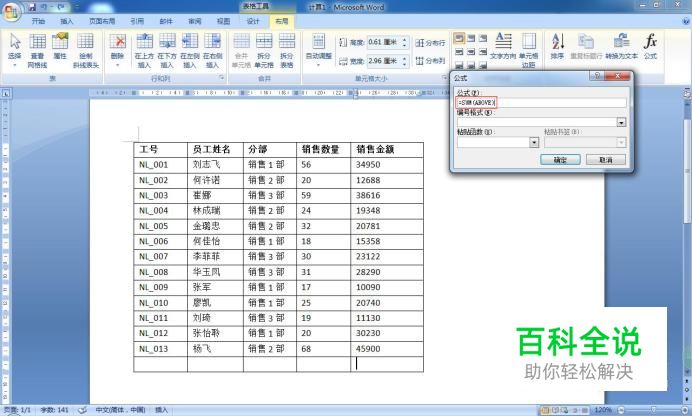Screen dimensions: 692x416
Task: Select align top-left cell alignment
Action: click(x=459, y=38)
